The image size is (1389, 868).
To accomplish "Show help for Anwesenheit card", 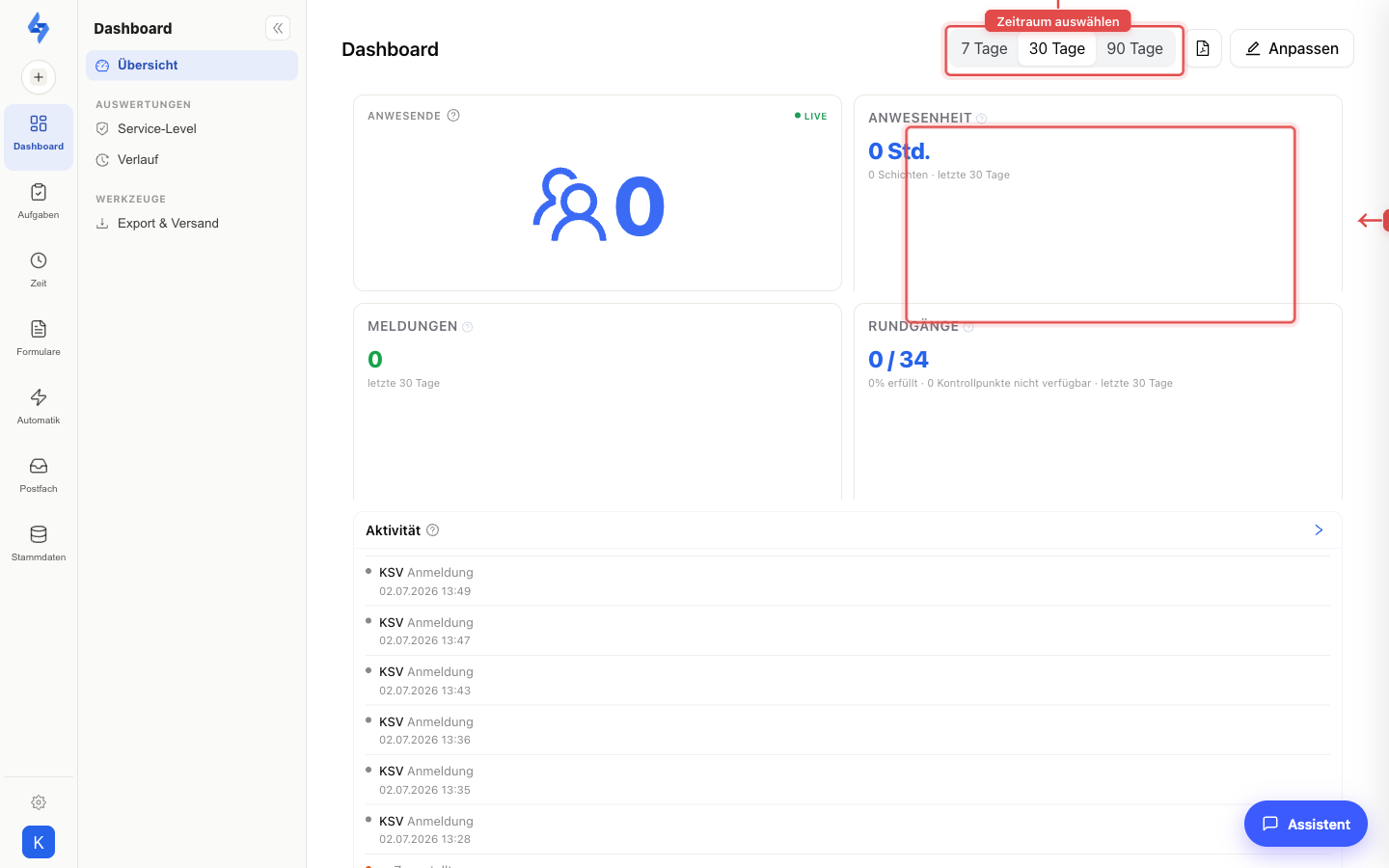I will [981, 119].
